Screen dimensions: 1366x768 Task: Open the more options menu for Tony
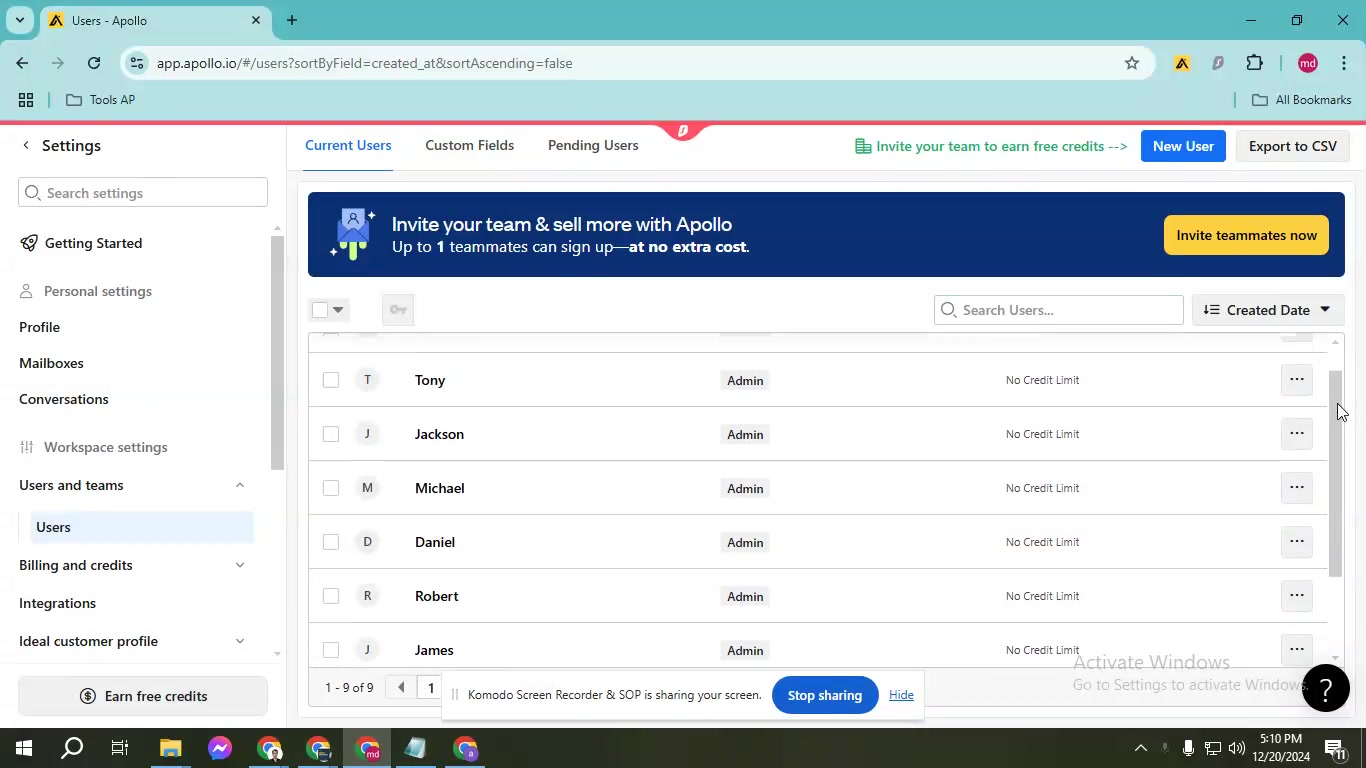click(x=1296, y=380)
